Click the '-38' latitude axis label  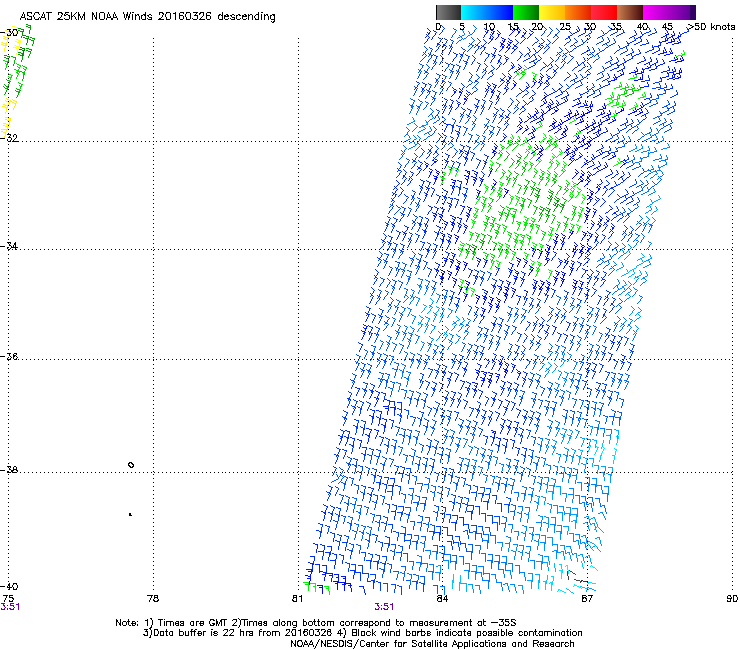(9, 470)
